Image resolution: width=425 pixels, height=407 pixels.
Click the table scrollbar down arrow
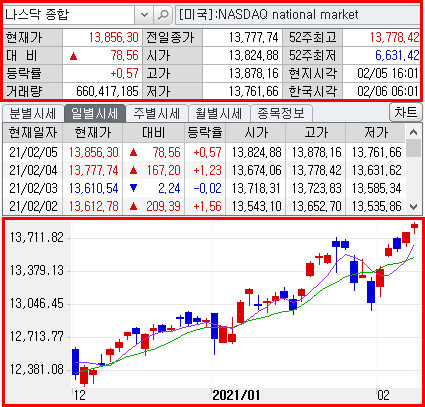coord(414,207)
